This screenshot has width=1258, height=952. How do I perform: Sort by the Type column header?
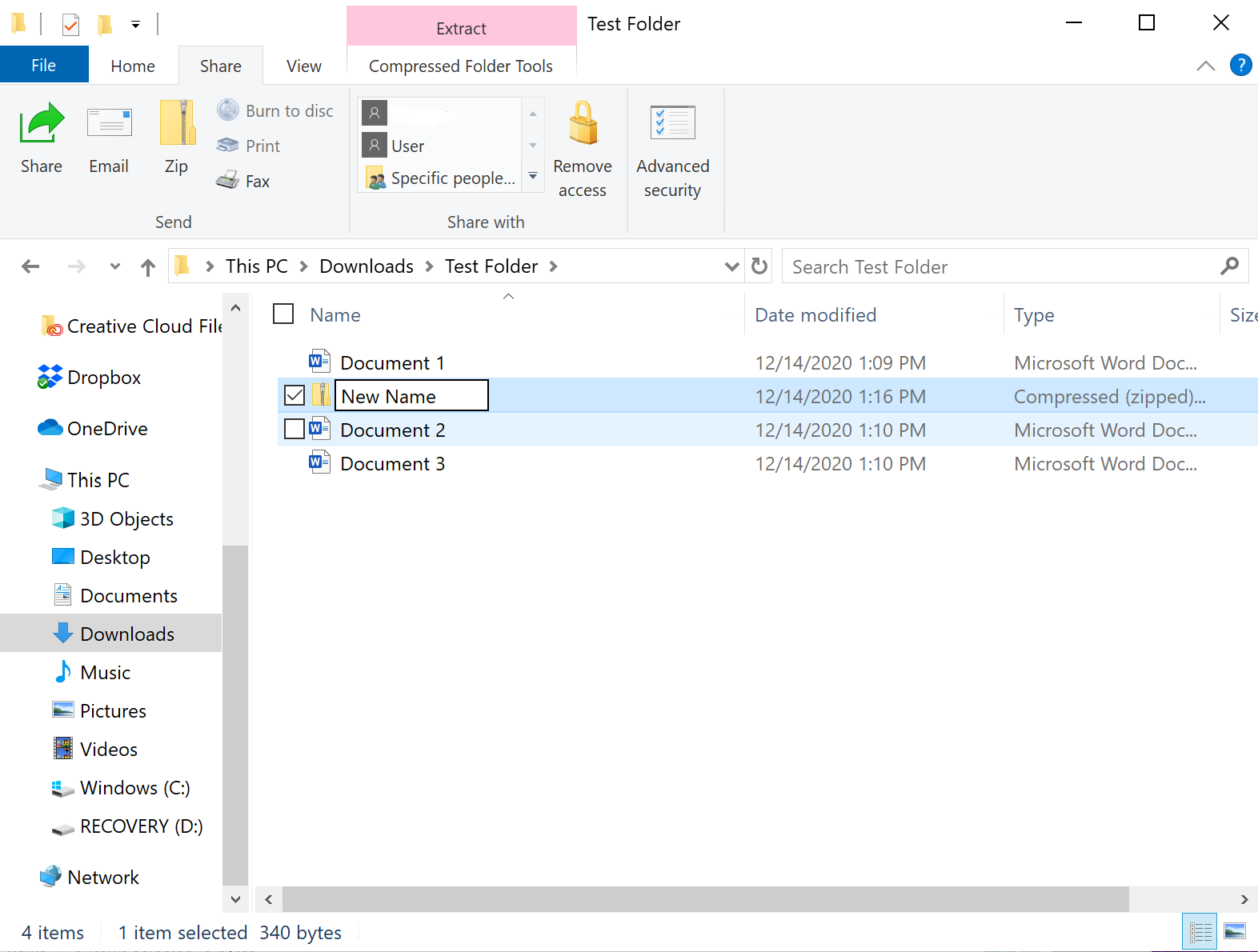point(1034,315)
